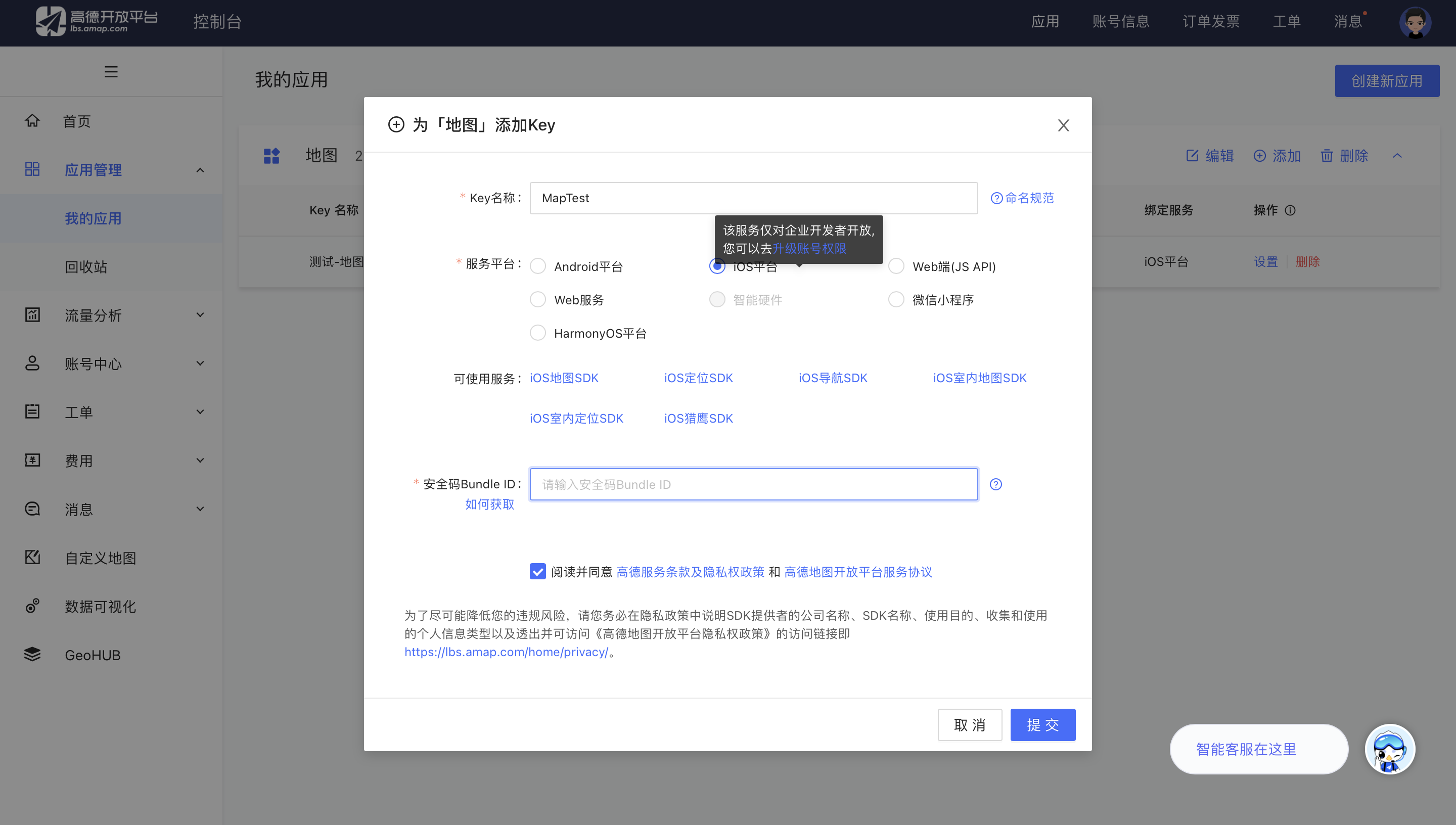Click the user avatar in top bar

[x=1415, y=23]
